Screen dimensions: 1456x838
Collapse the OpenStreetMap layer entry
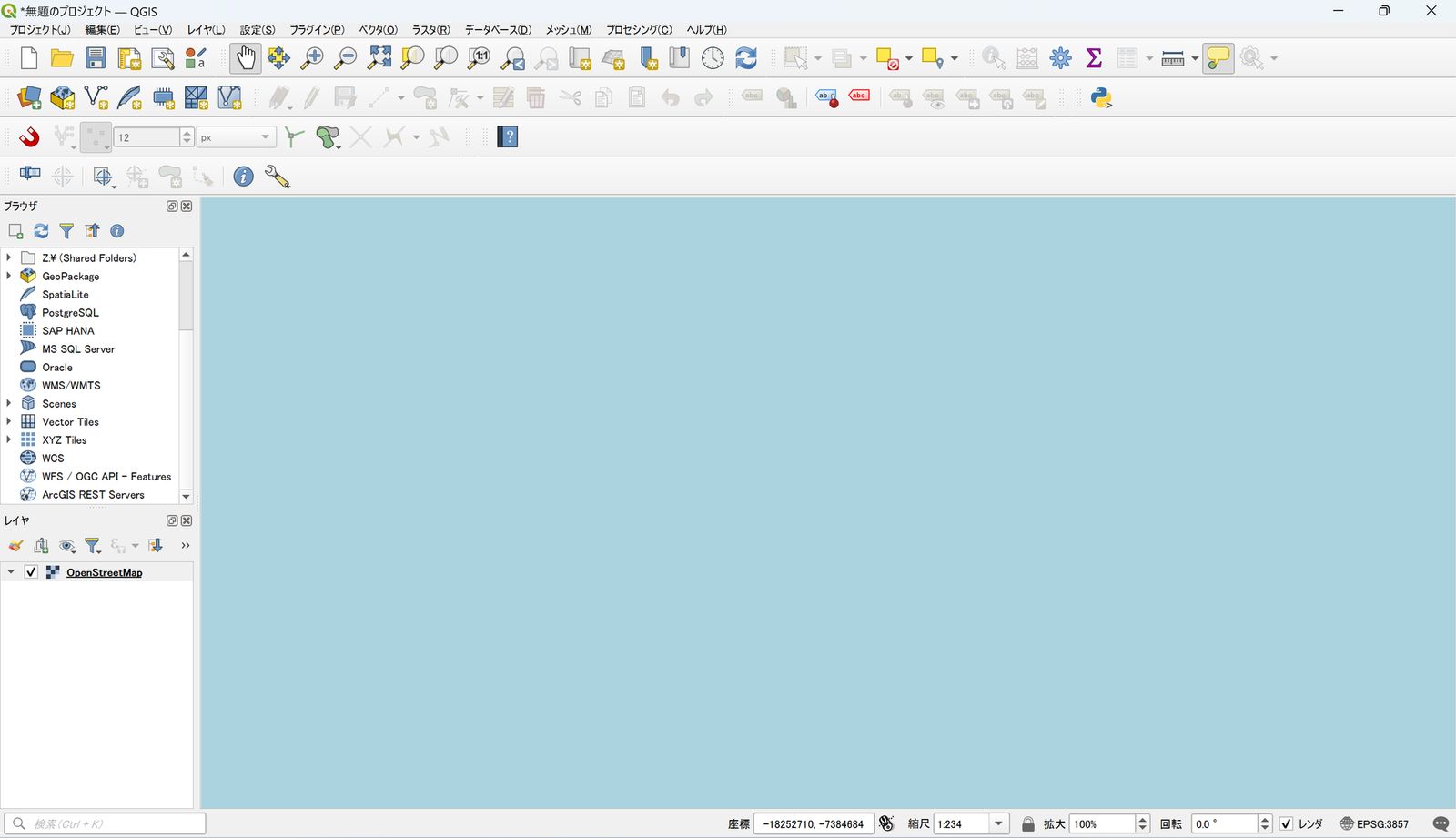11,572
